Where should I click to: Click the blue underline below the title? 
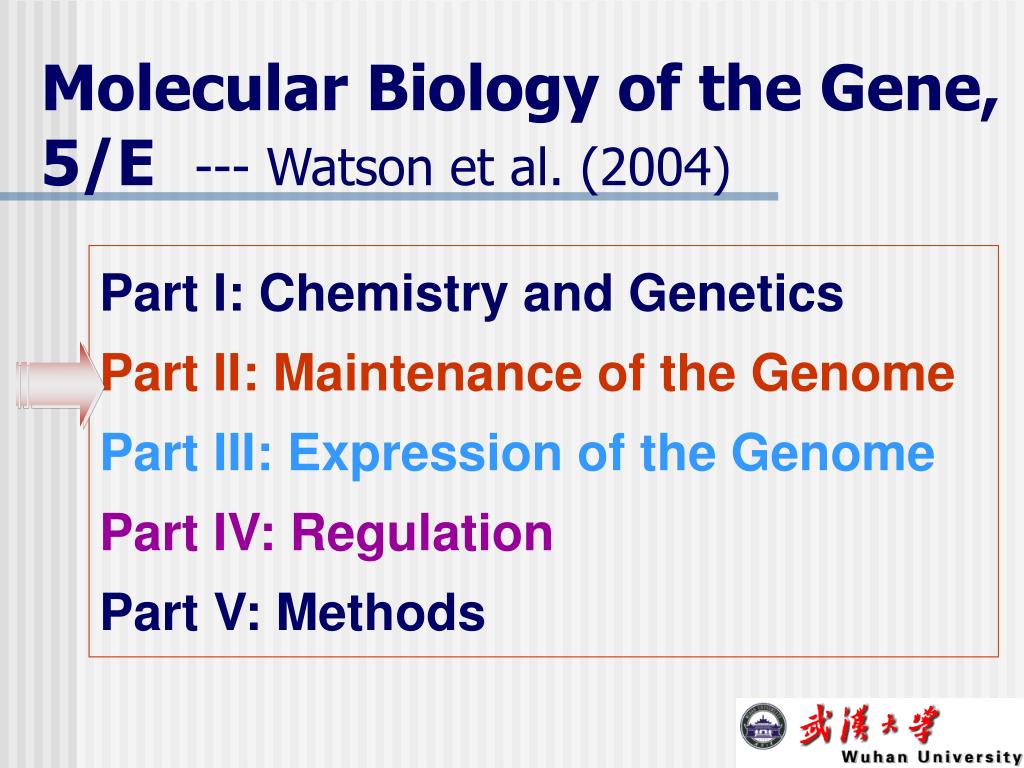click(389, 197)
